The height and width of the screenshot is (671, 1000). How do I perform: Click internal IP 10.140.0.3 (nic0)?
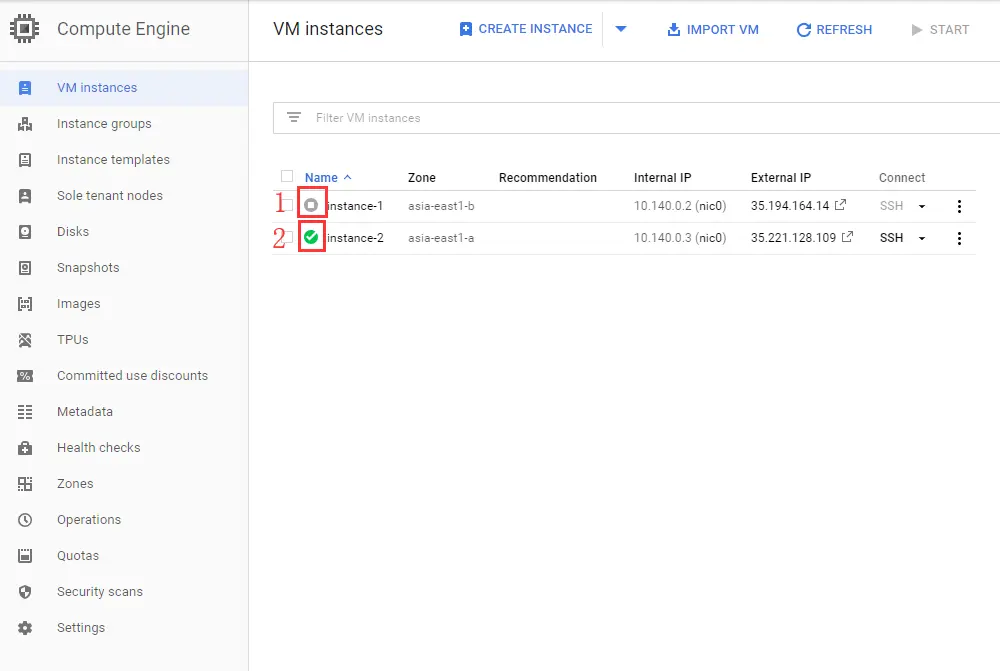[x=680, y=238]
